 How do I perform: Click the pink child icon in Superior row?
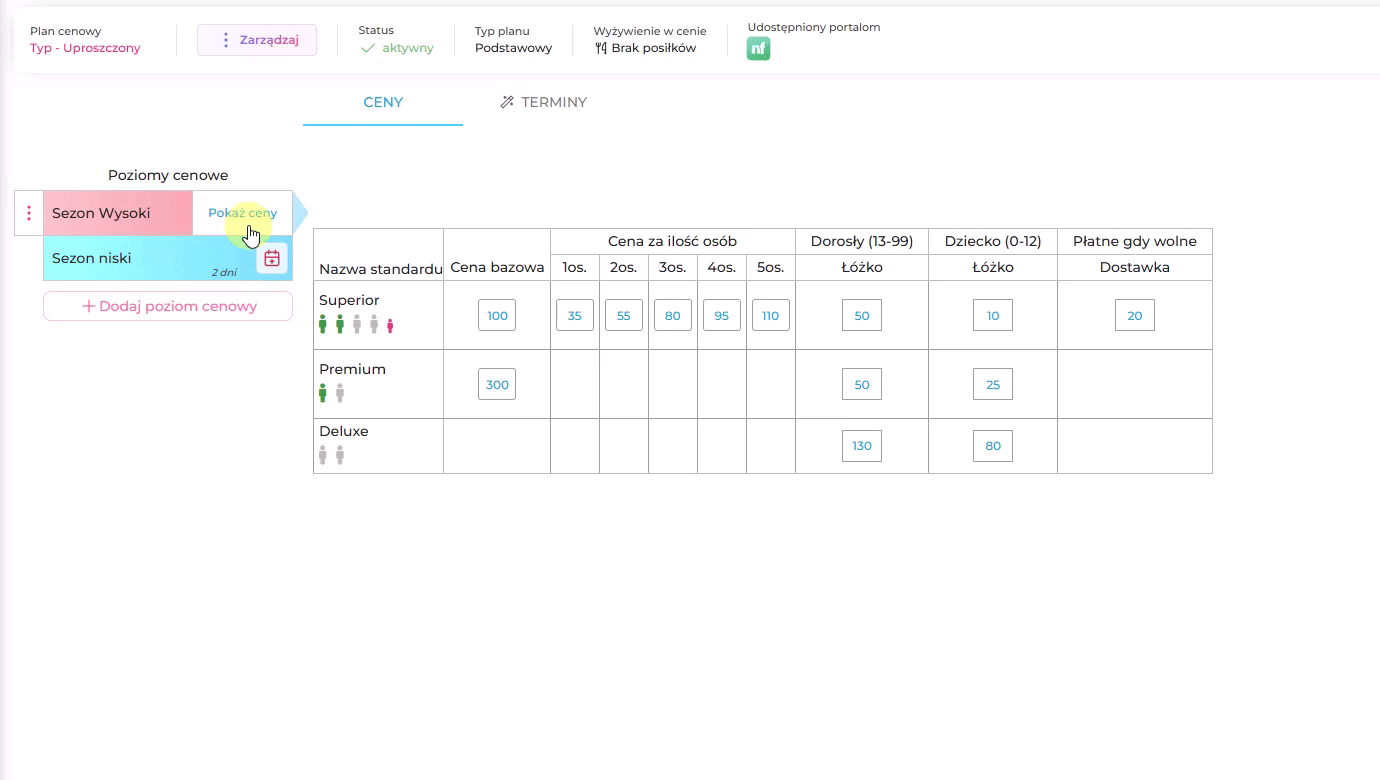390,325
